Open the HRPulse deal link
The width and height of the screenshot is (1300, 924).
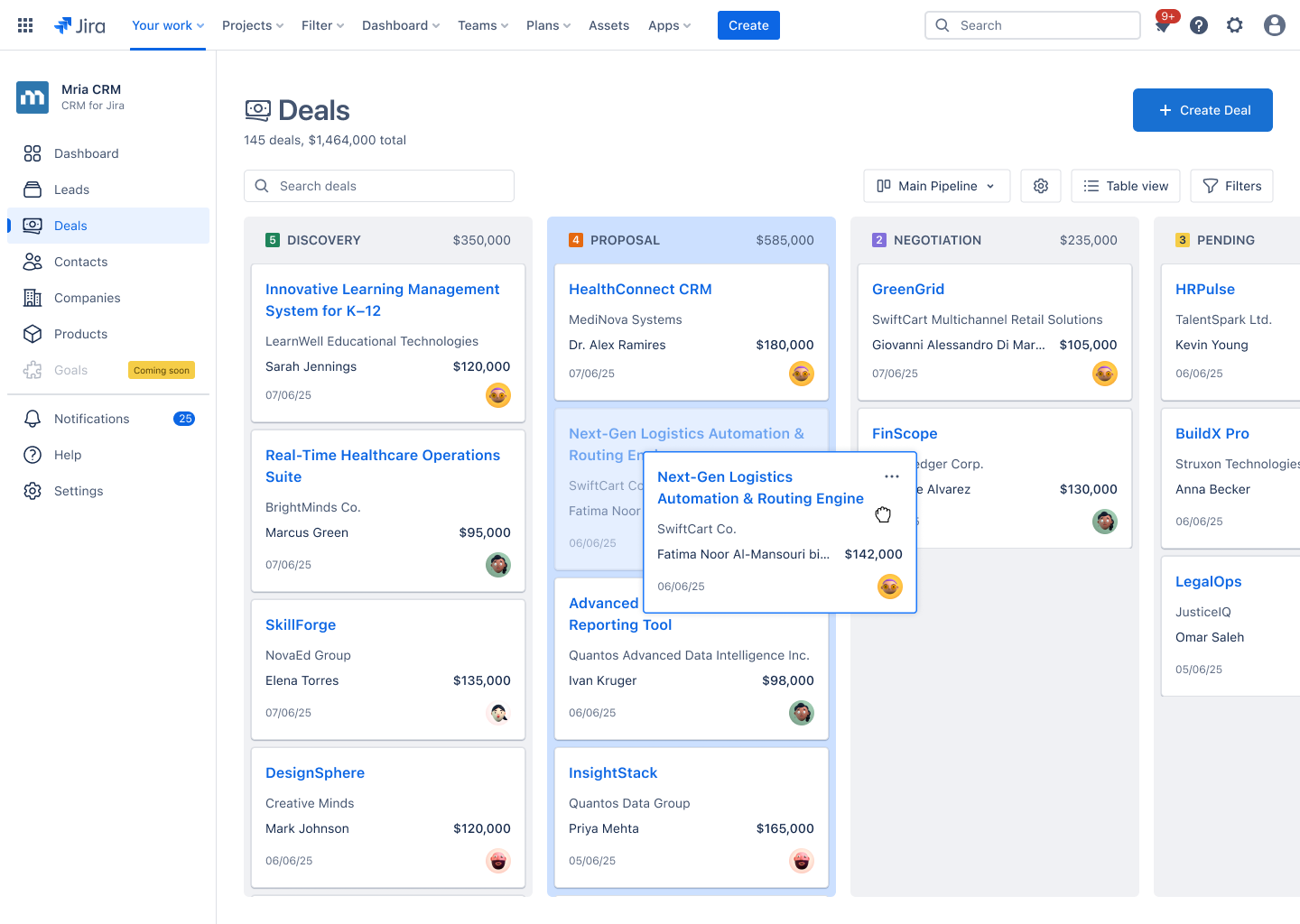point(1205,289)
